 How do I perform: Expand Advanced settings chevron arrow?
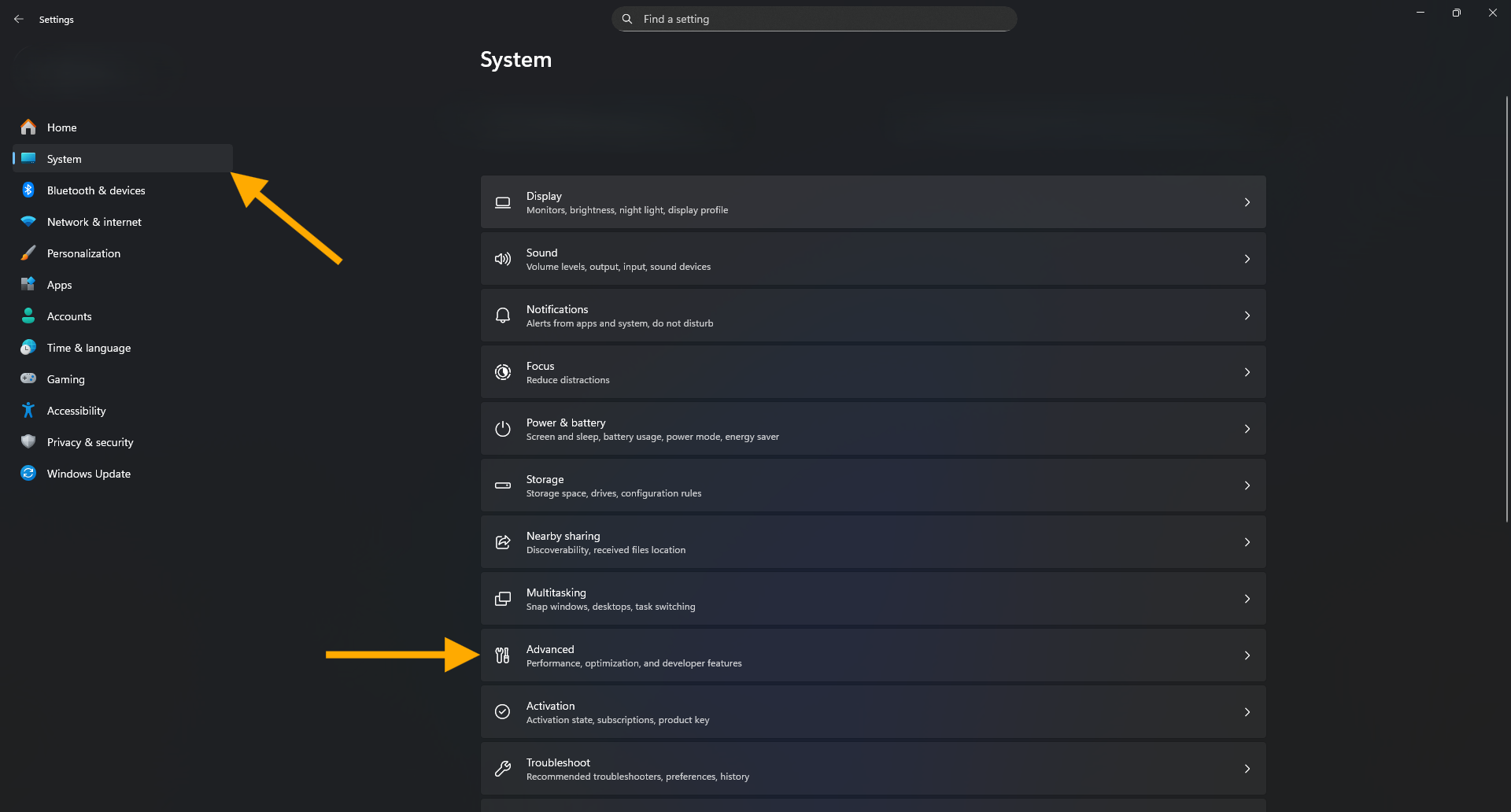coord(1247,655)
